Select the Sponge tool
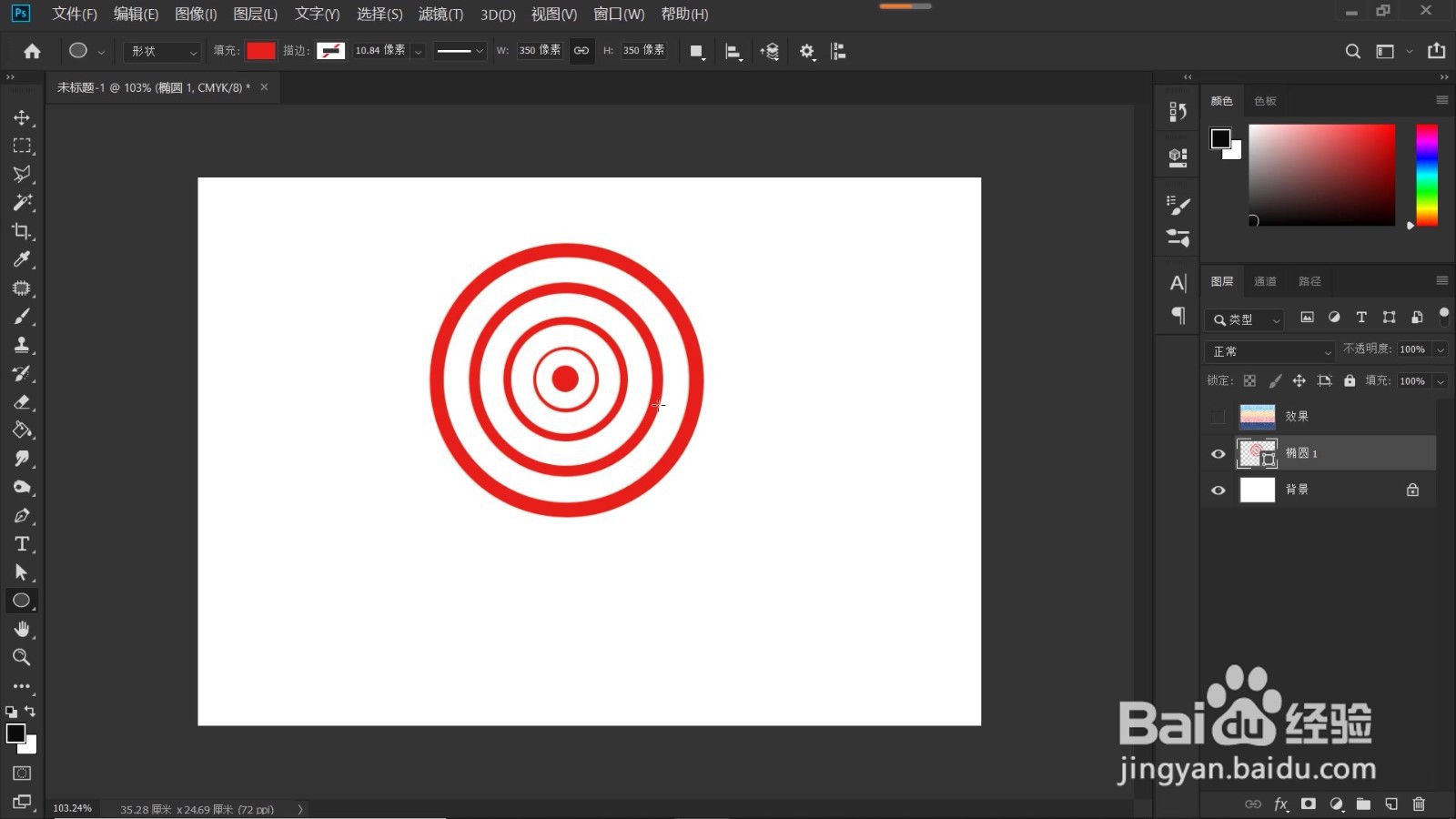The image size is (1456, 819). pyautogui.click(x=22, y=487)
